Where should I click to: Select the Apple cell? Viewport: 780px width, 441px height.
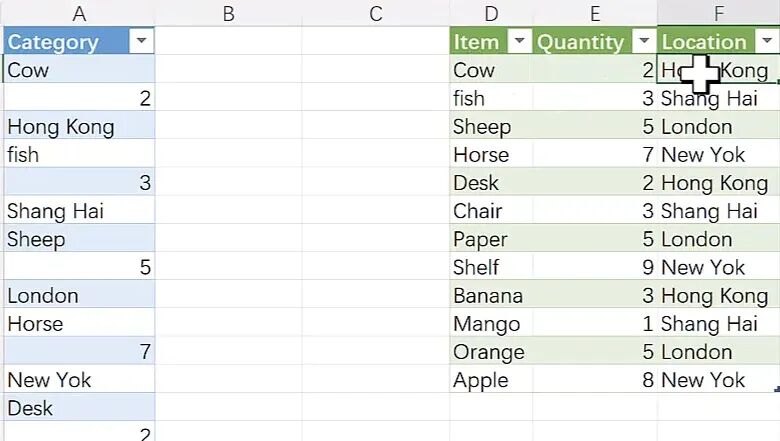tap(481, 380)
